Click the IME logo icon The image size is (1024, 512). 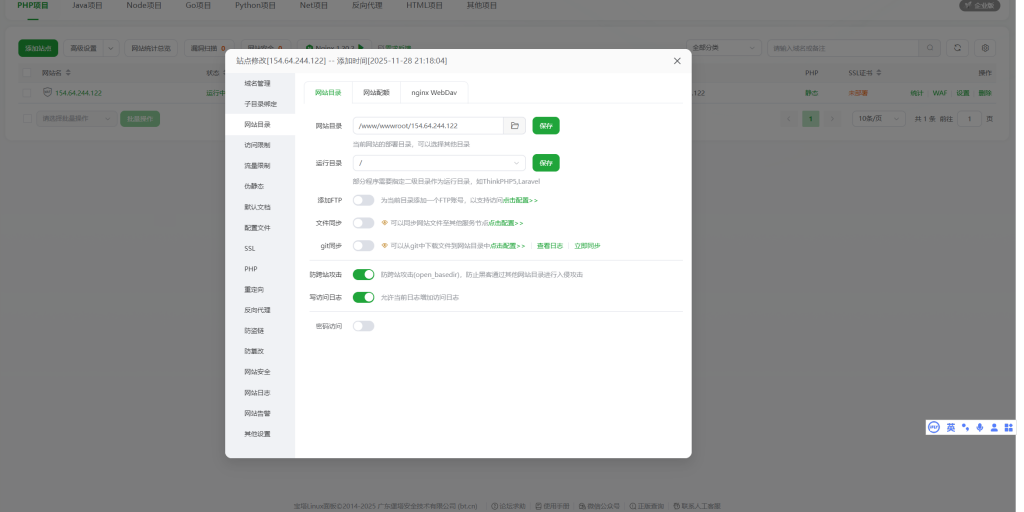[934, 427]
